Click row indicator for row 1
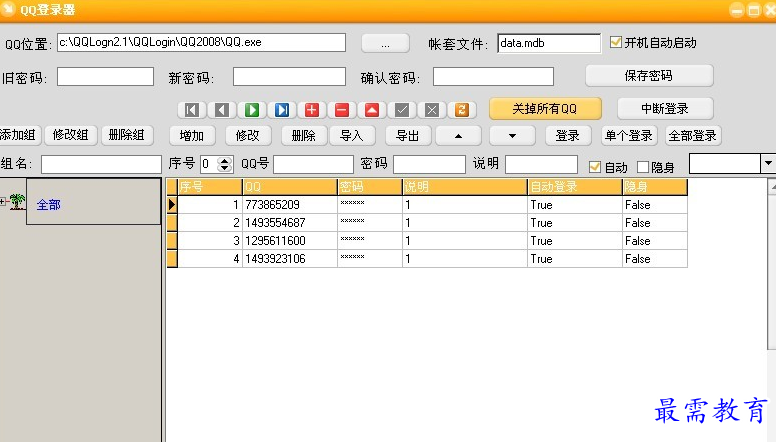 click(x=172, y=204)
